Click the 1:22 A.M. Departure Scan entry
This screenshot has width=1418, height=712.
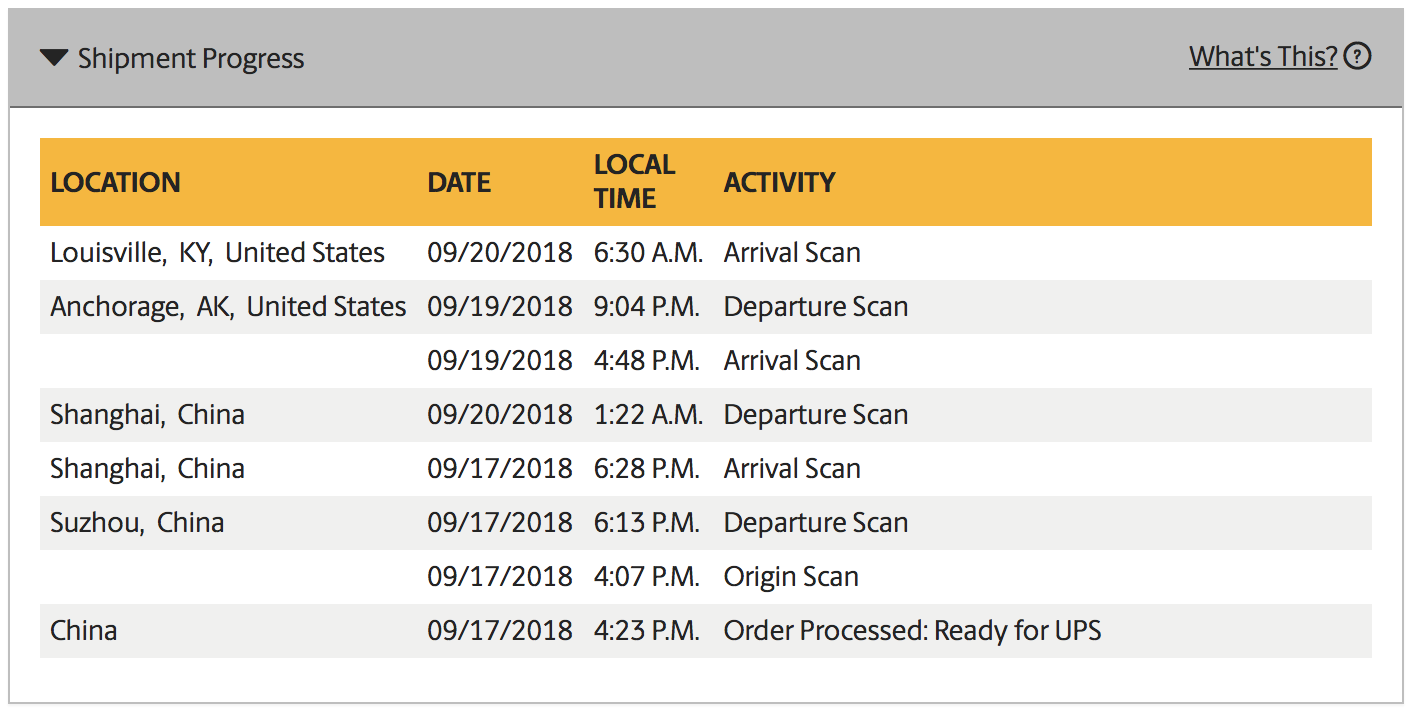[816, 415]
